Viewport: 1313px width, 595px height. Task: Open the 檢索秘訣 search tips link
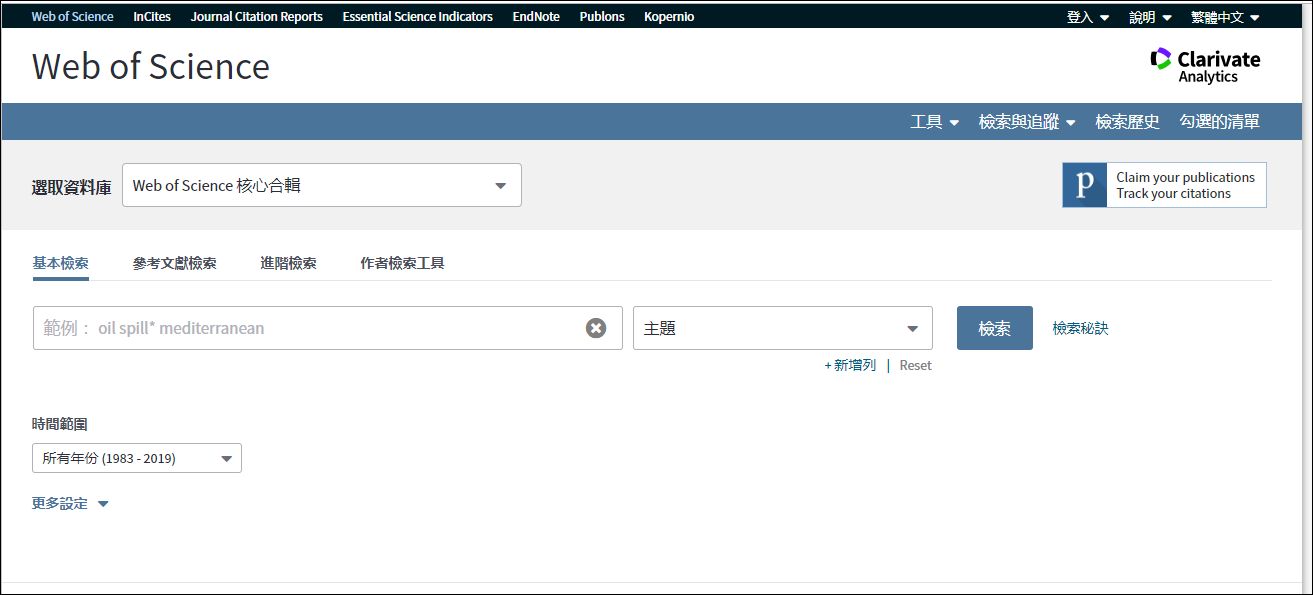click(1080, 328)
